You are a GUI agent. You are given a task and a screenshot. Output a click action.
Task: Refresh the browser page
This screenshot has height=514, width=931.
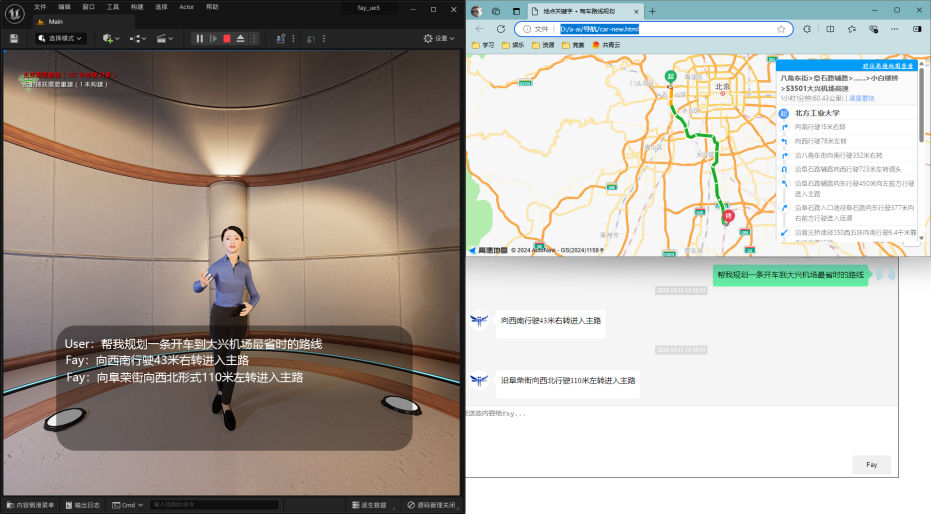(500, 29)
